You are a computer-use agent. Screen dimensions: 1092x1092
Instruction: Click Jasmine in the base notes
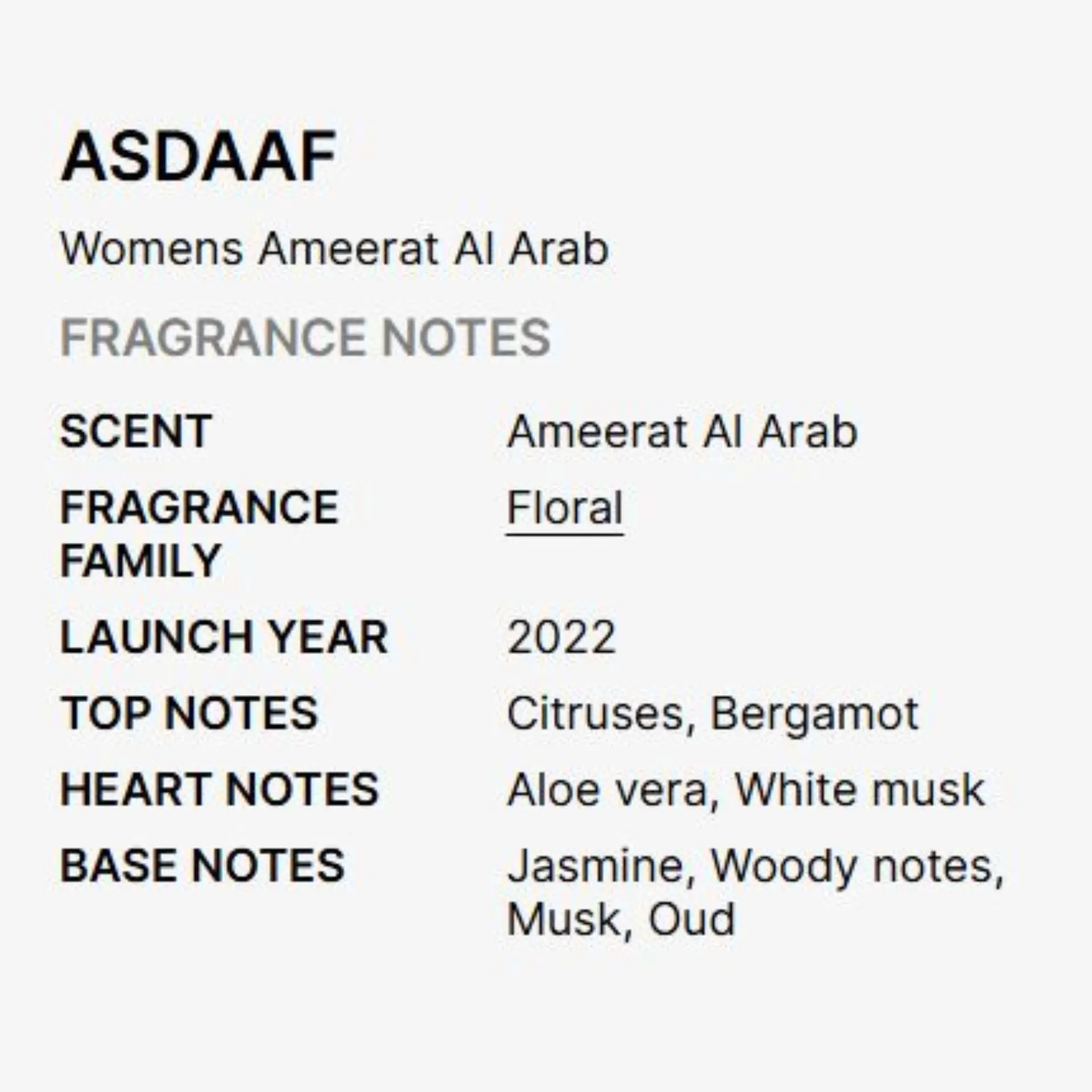(595, 866)
